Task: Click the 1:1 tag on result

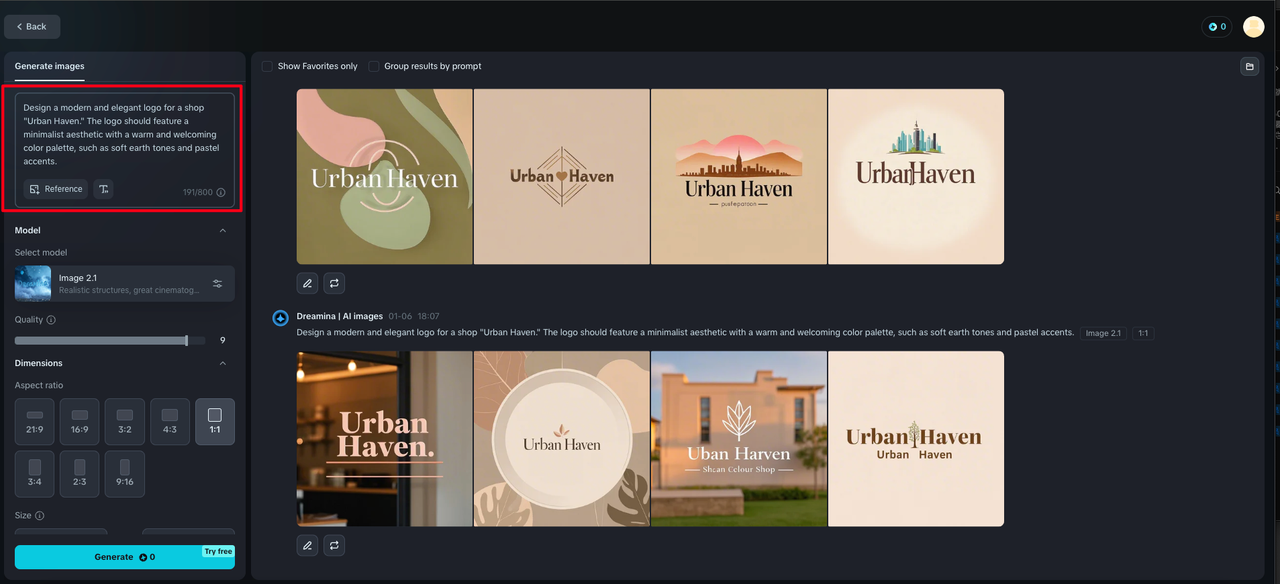Action: 1143,333
